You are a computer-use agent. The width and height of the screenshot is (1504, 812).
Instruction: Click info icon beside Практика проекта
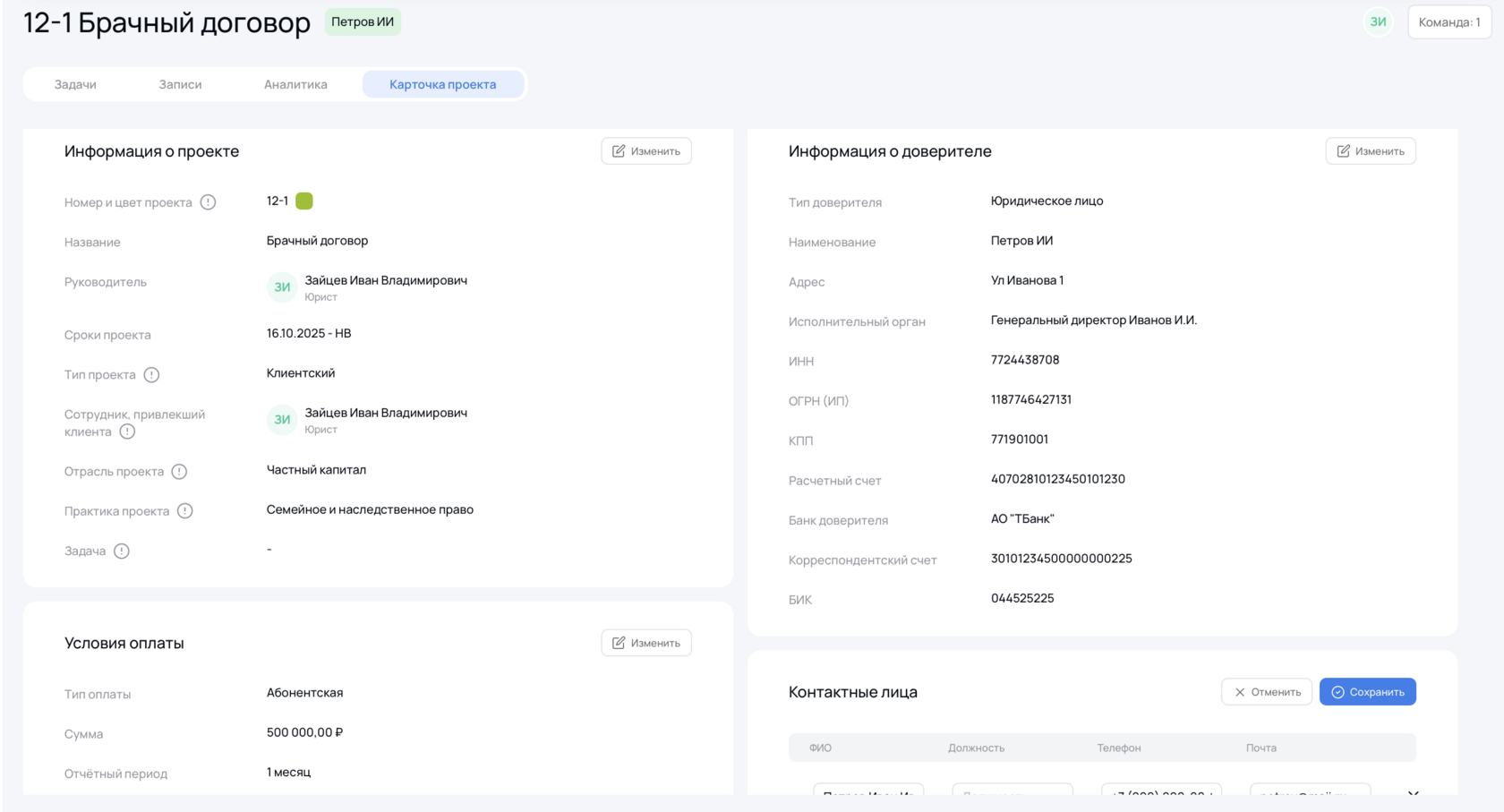coord(184,511)
